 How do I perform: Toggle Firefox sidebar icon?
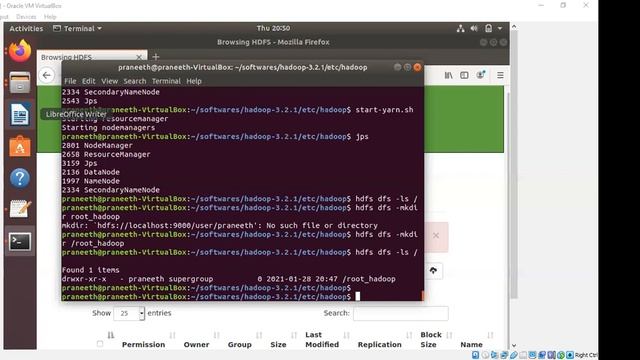point(464,75)
